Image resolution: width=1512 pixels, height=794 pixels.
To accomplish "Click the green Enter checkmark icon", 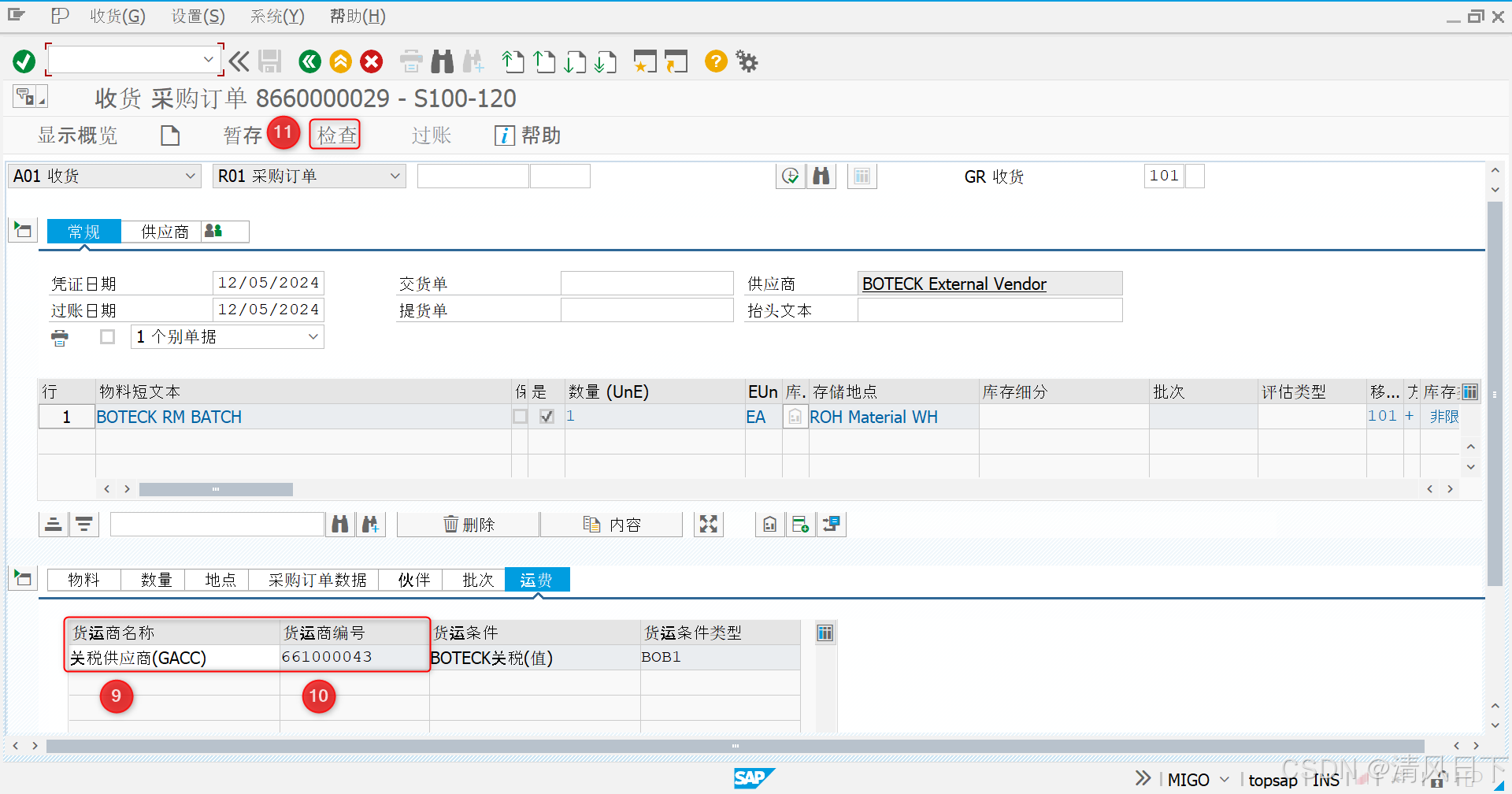I will click(x=24, y=61).
